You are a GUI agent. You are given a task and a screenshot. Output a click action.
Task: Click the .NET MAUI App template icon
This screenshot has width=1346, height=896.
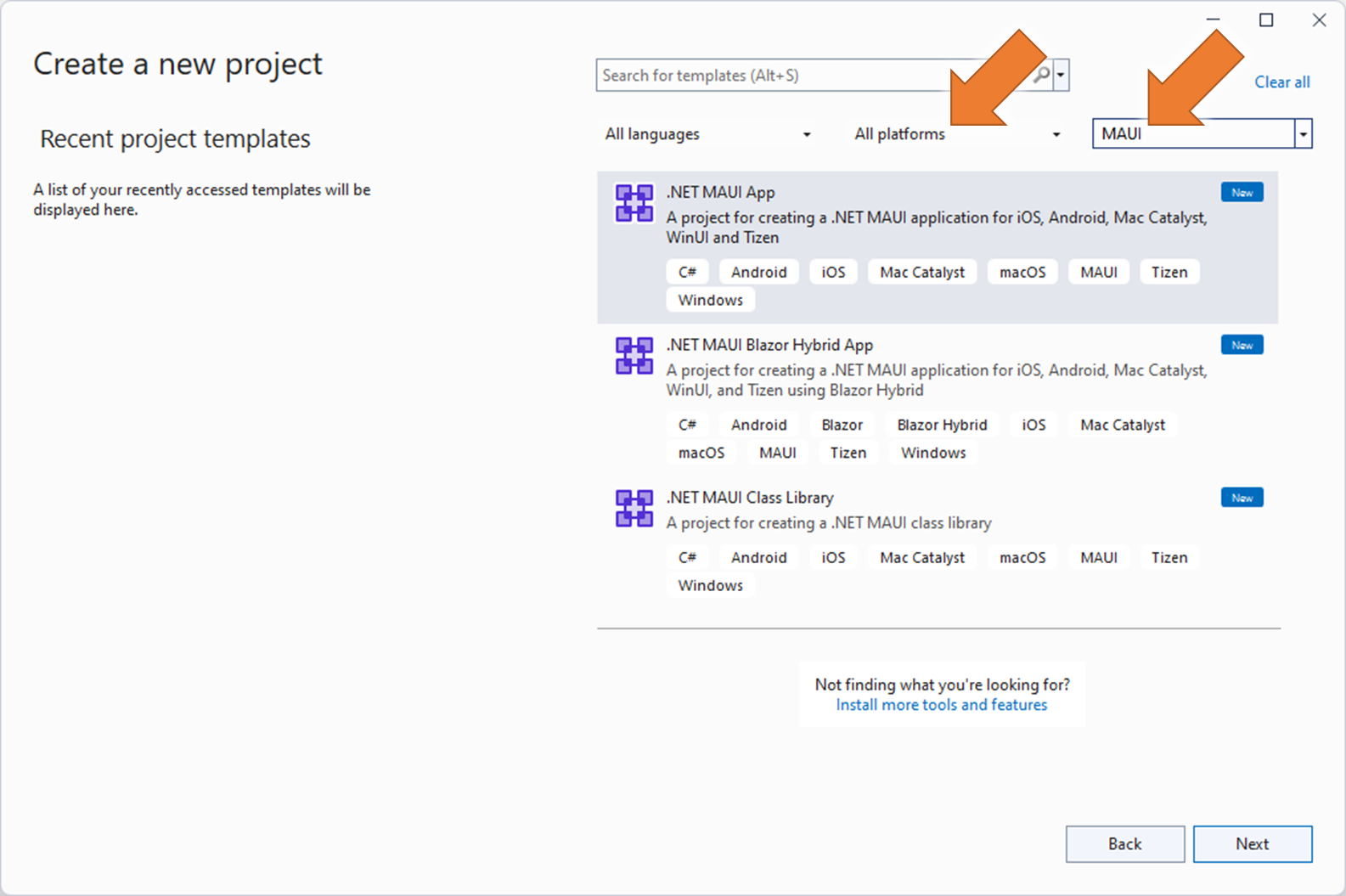634,203
